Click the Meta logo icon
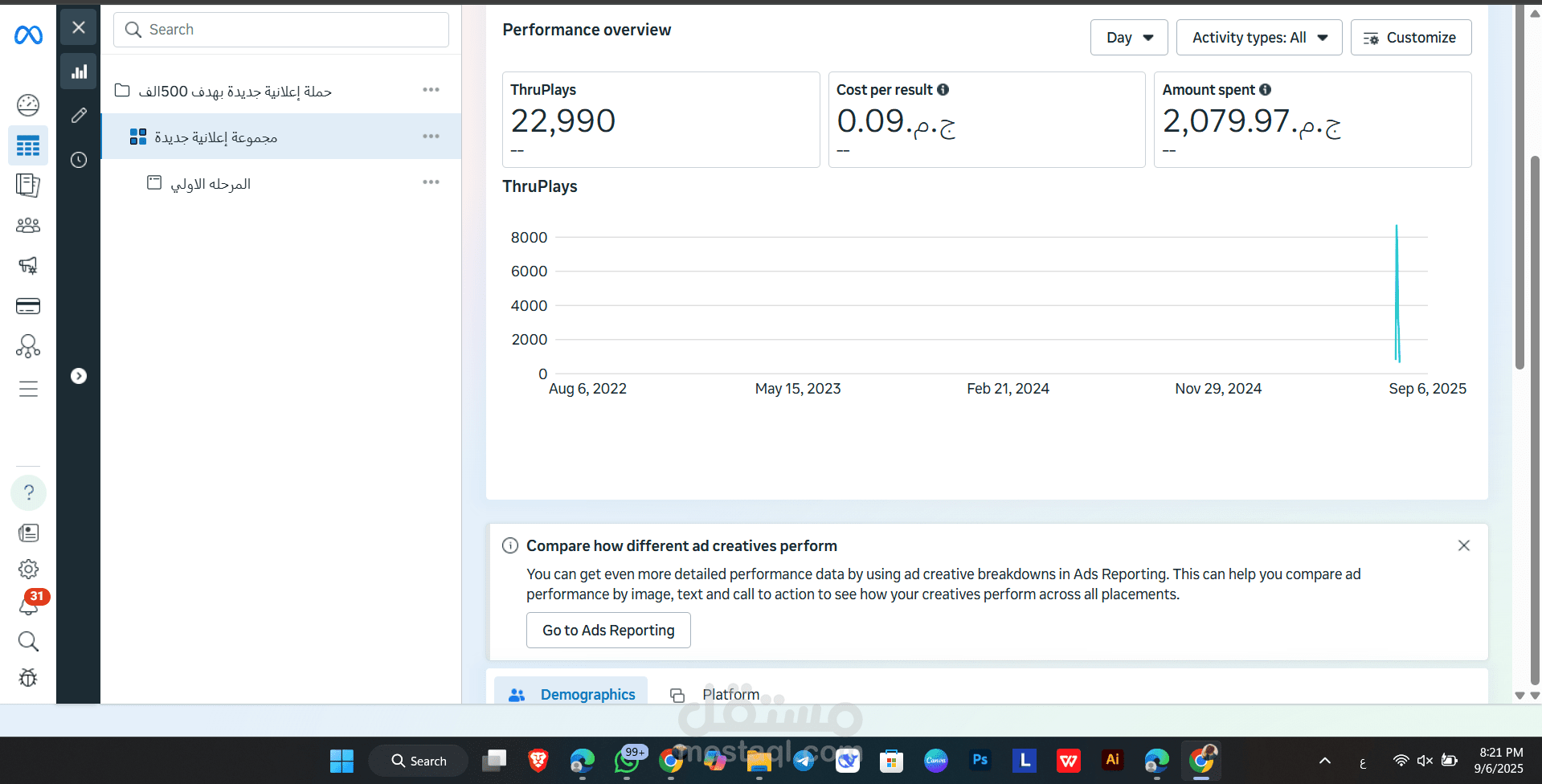Screen dimensions: 1542x784 tap(28, 35)
